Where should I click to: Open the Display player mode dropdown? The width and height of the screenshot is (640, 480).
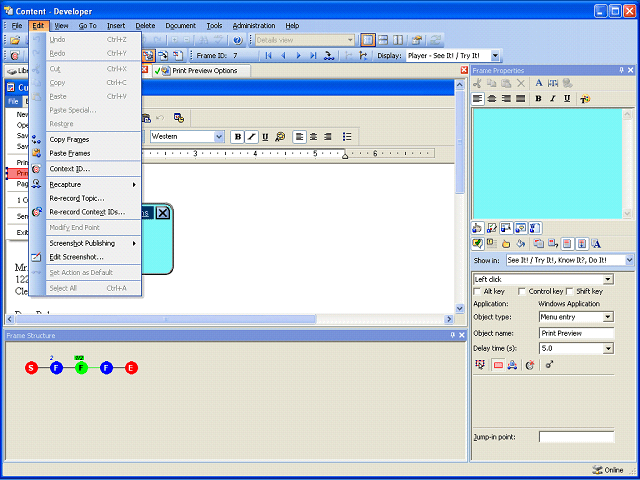(x=495, y=56)
